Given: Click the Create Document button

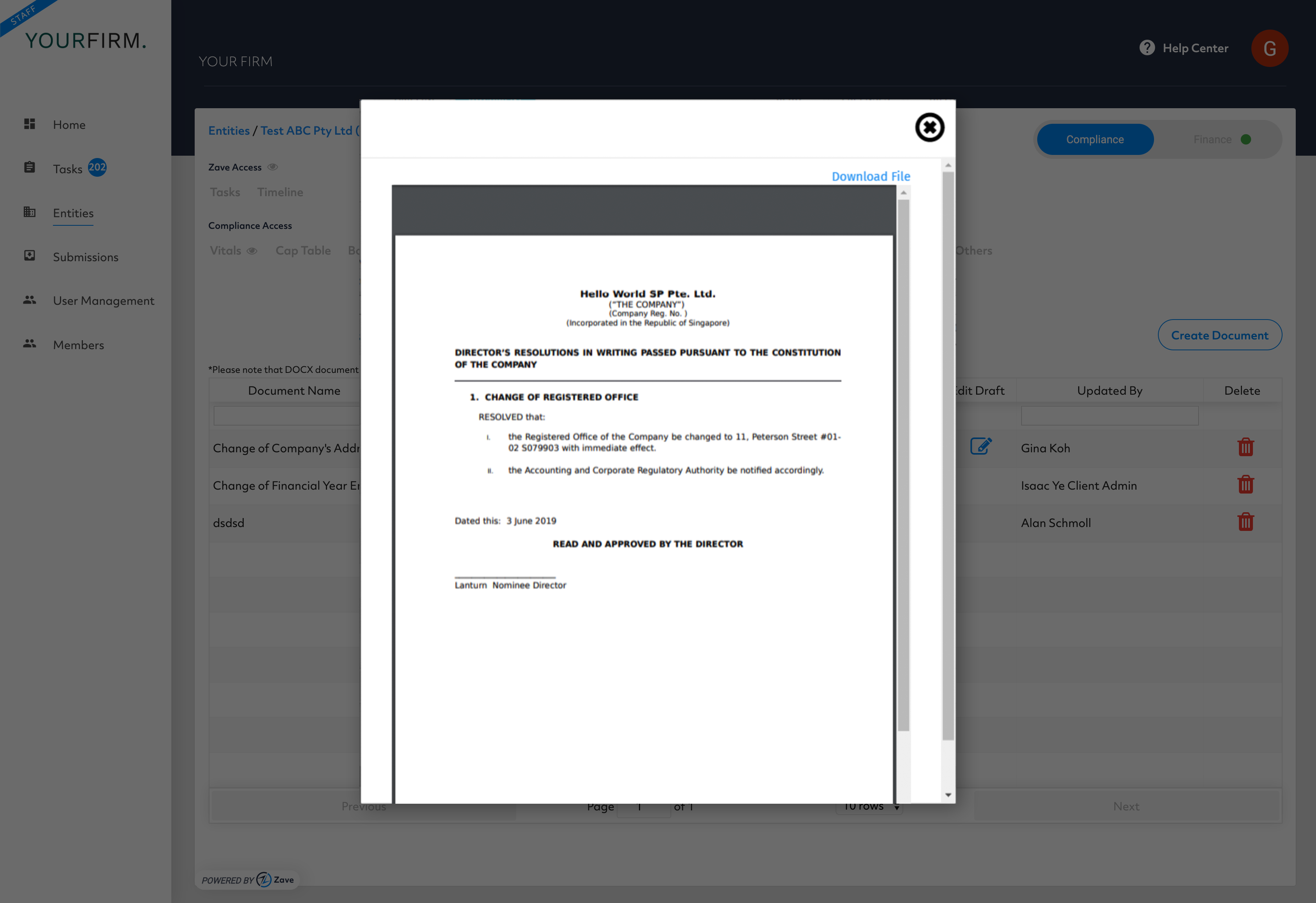Looking at the screenshot, I should 1219,335.
